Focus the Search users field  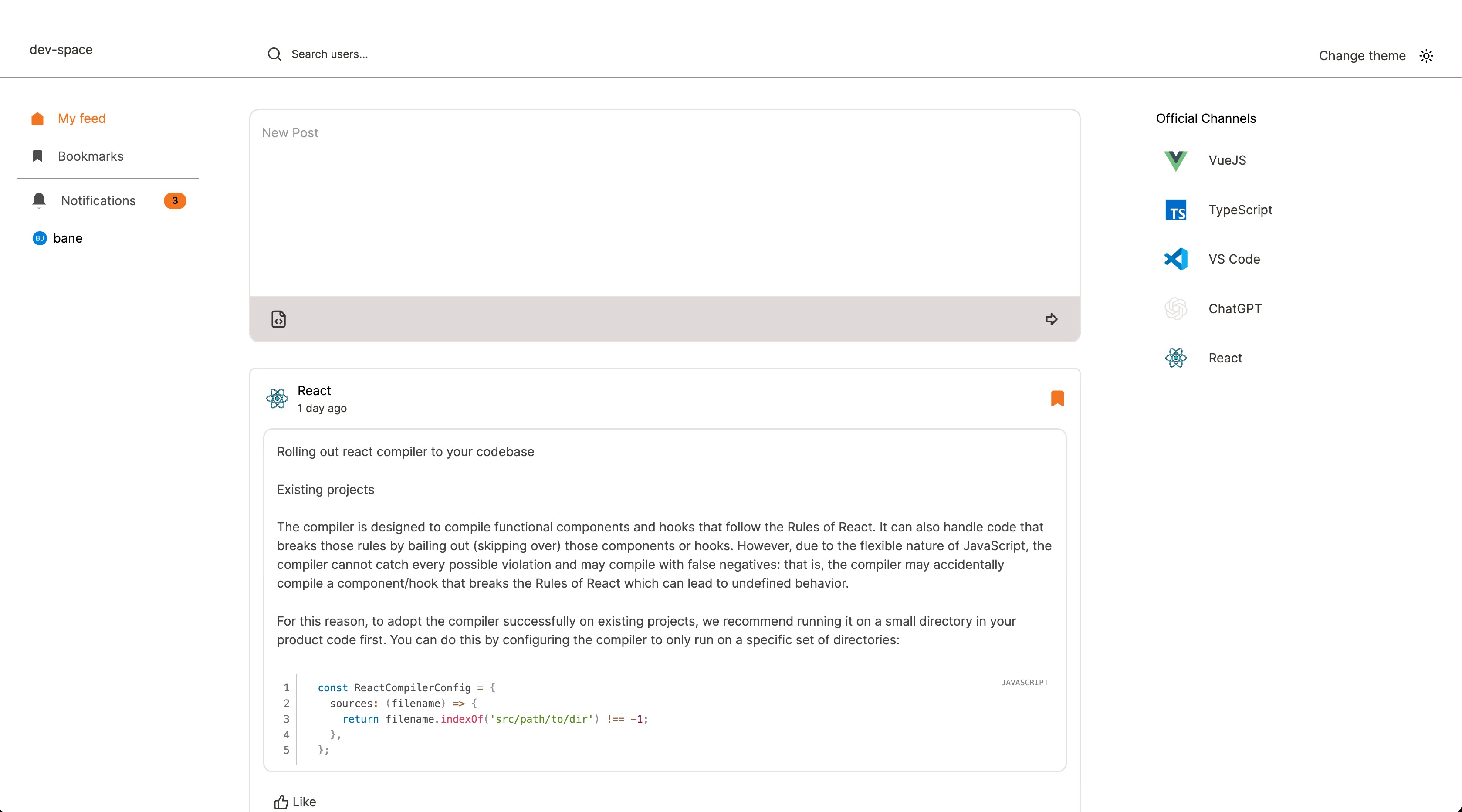tap(397, 54)
